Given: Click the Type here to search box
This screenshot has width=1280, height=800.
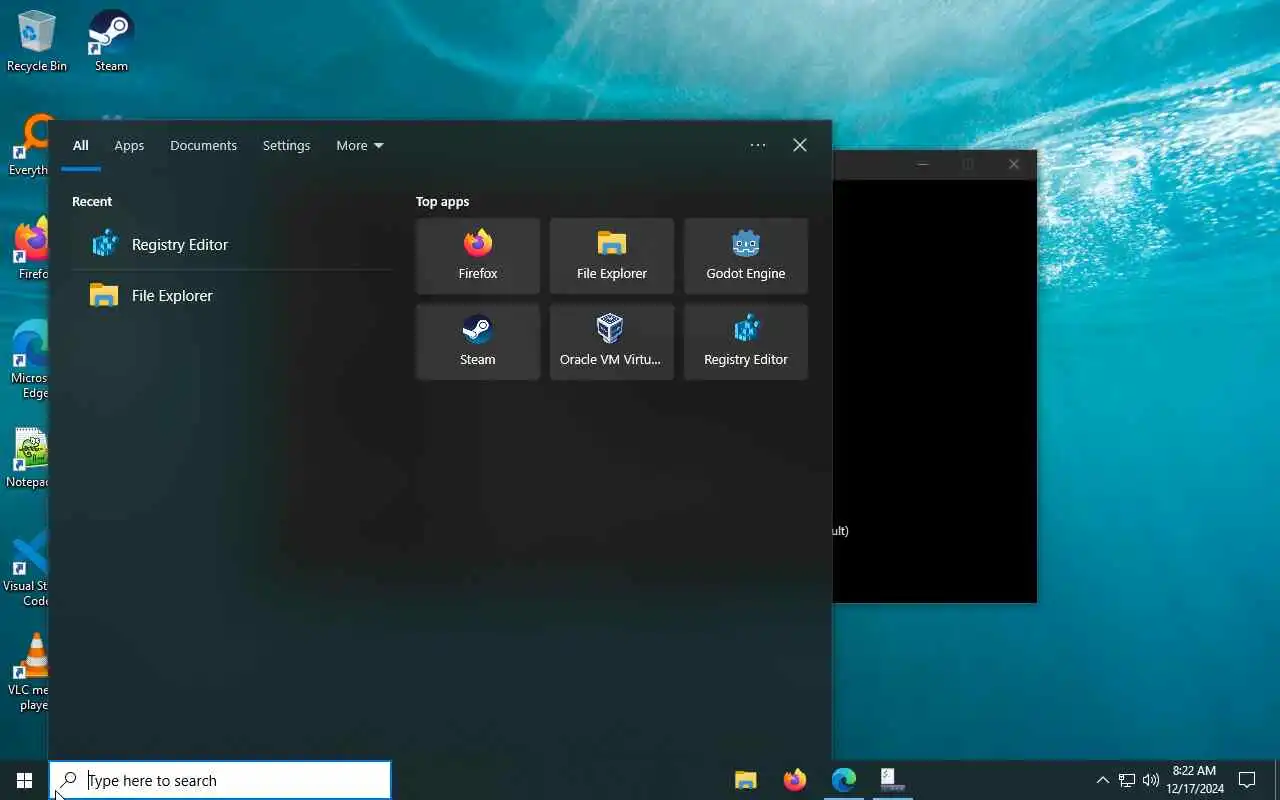Looking at the screenshot, I should coord(220,780).
